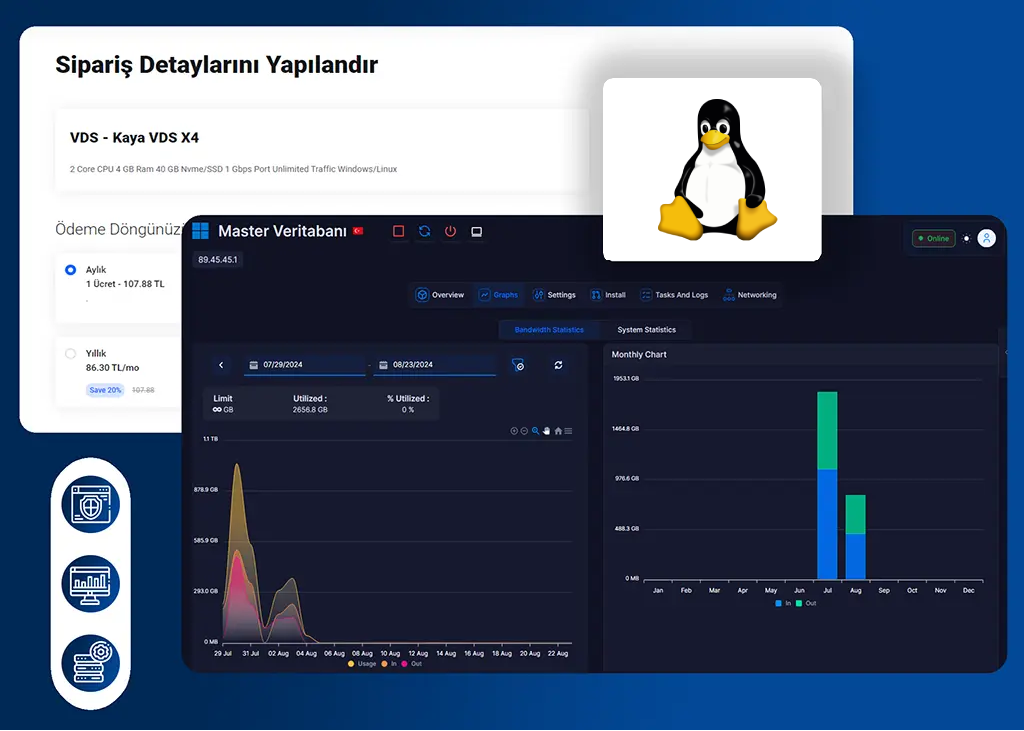Click the chart zoom-in plus icon
Viewport: 1024px width, 731px height.
click(514, 431)
